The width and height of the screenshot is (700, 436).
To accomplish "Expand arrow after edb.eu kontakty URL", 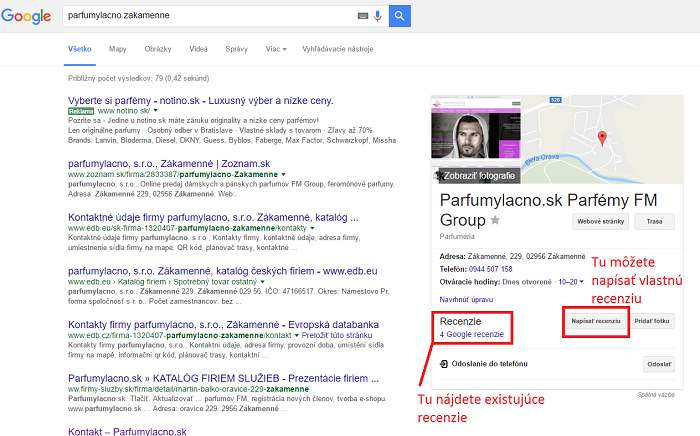I will point(312,228).
